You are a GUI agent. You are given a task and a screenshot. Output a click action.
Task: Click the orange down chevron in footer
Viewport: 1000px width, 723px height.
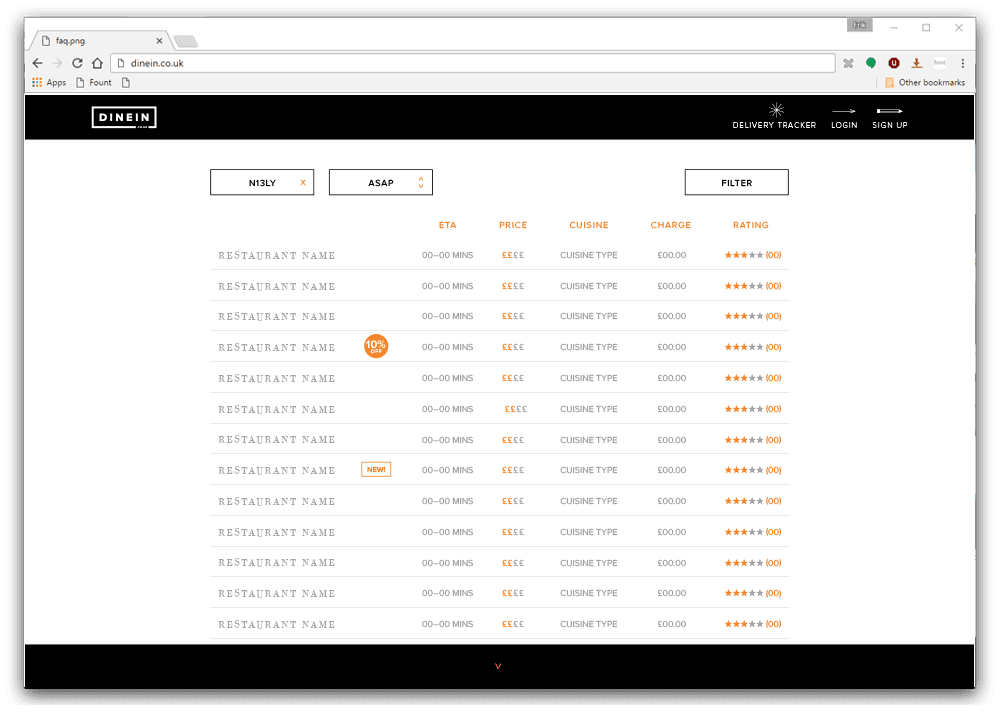tap(498, 666)
